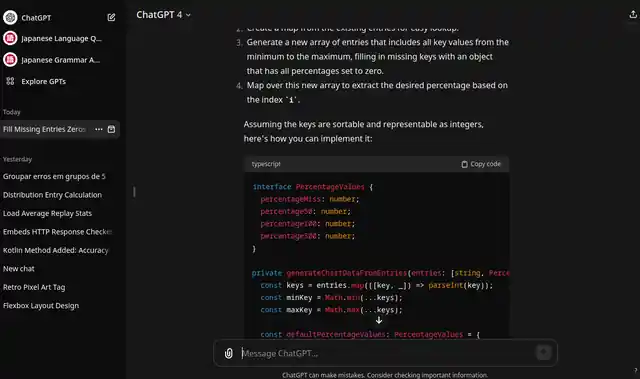This screenshot has height=379, width=640.
Task: Click the Copy code button label
Action: tap(485, 164)
